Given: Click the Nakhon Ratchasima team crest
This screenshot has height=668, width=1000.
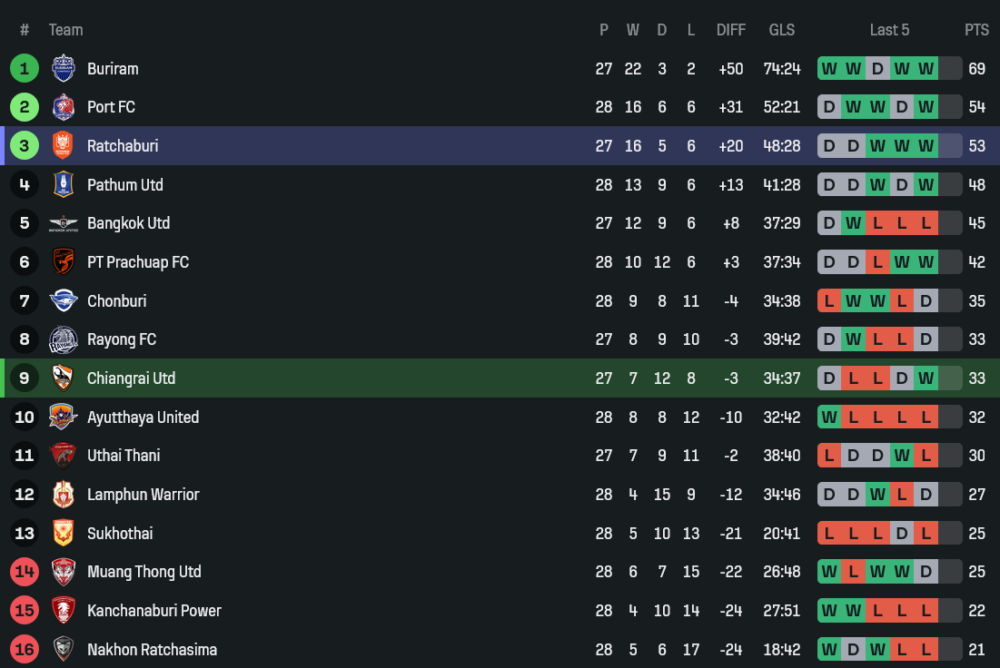Looking at the screenshot, I should [63, 650].
